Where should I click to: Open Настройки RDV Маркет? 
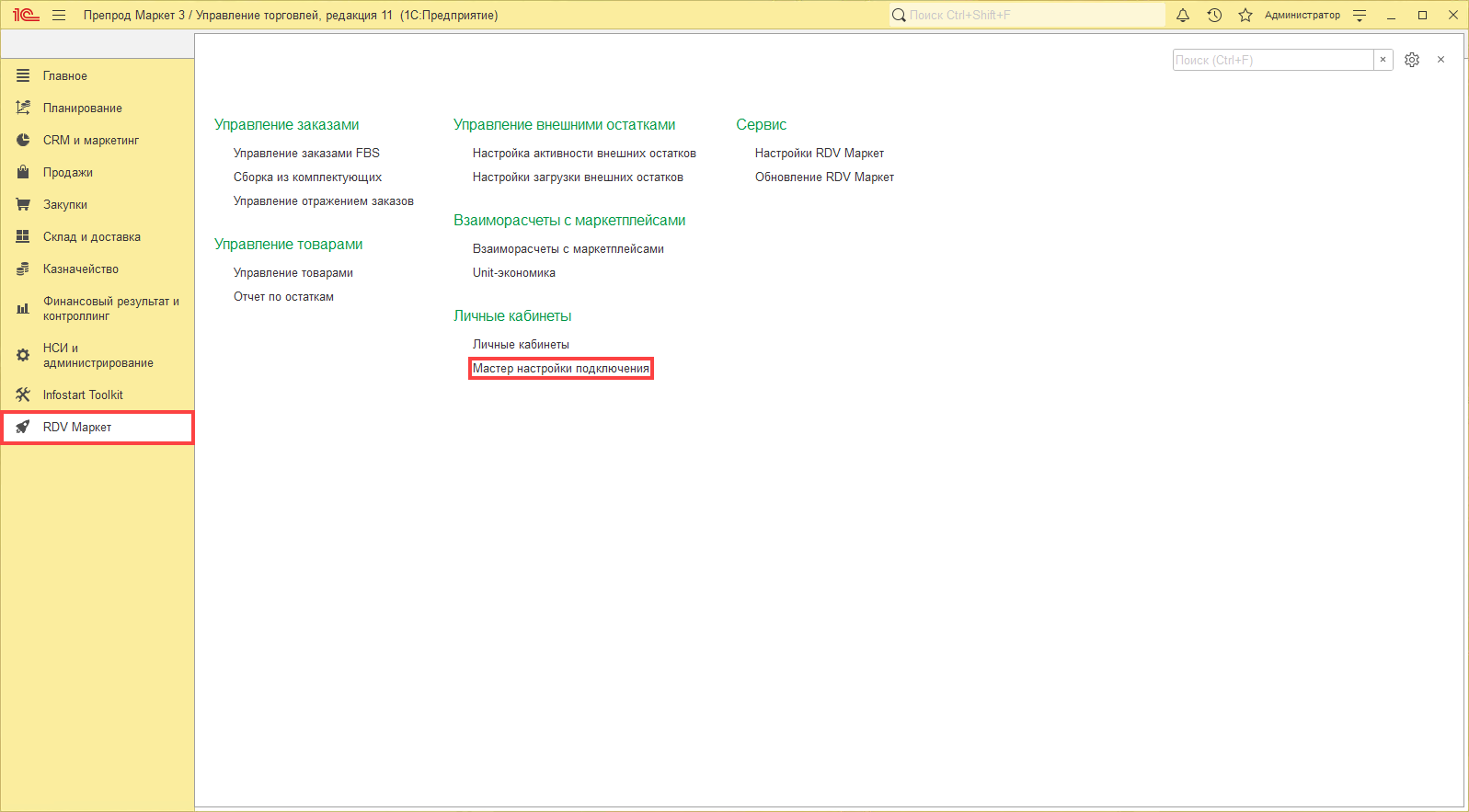820,153
